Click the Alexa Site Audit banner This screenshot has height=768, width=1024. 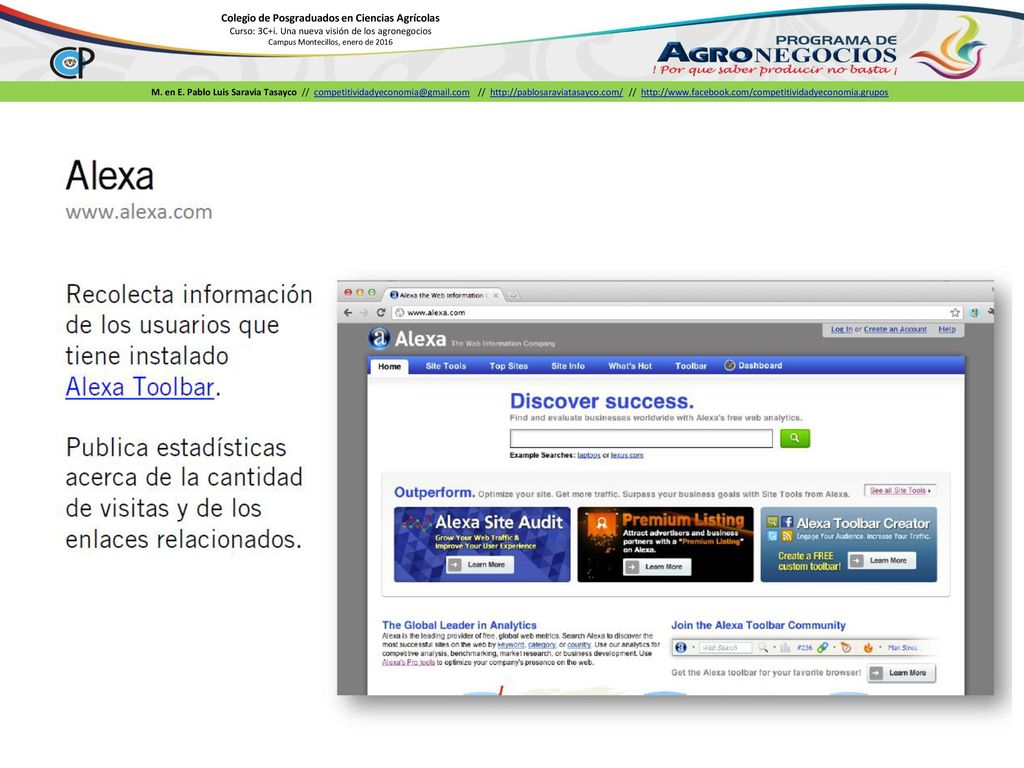(482, 545)
